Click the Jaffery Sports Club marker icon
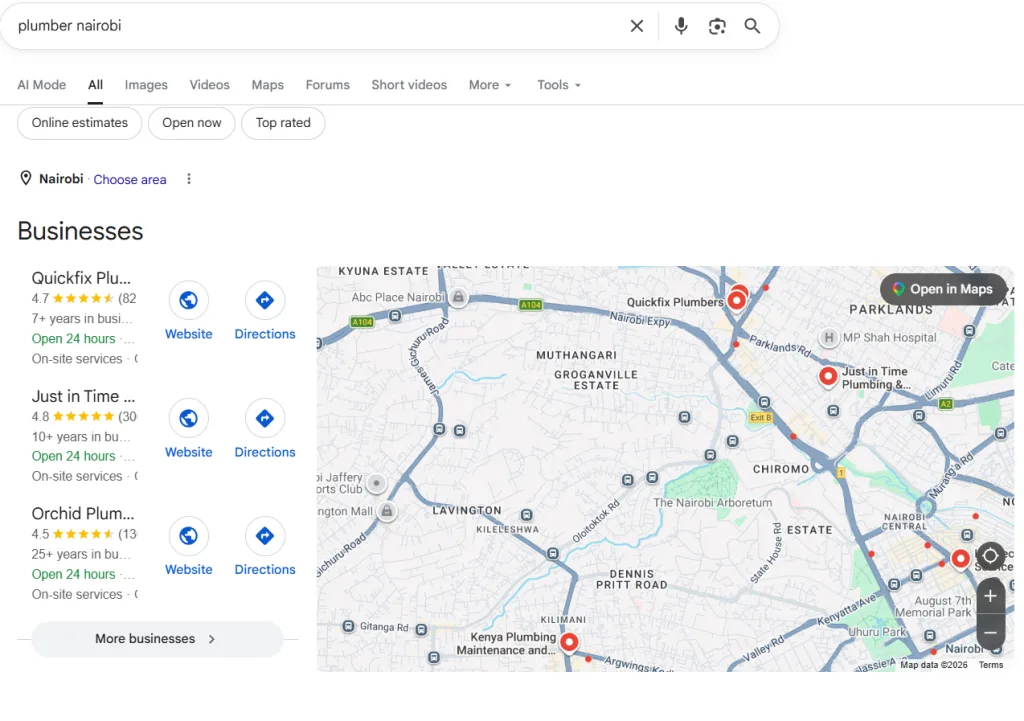The height and width of the screenshot is (721, 1024). coord(377,483)
